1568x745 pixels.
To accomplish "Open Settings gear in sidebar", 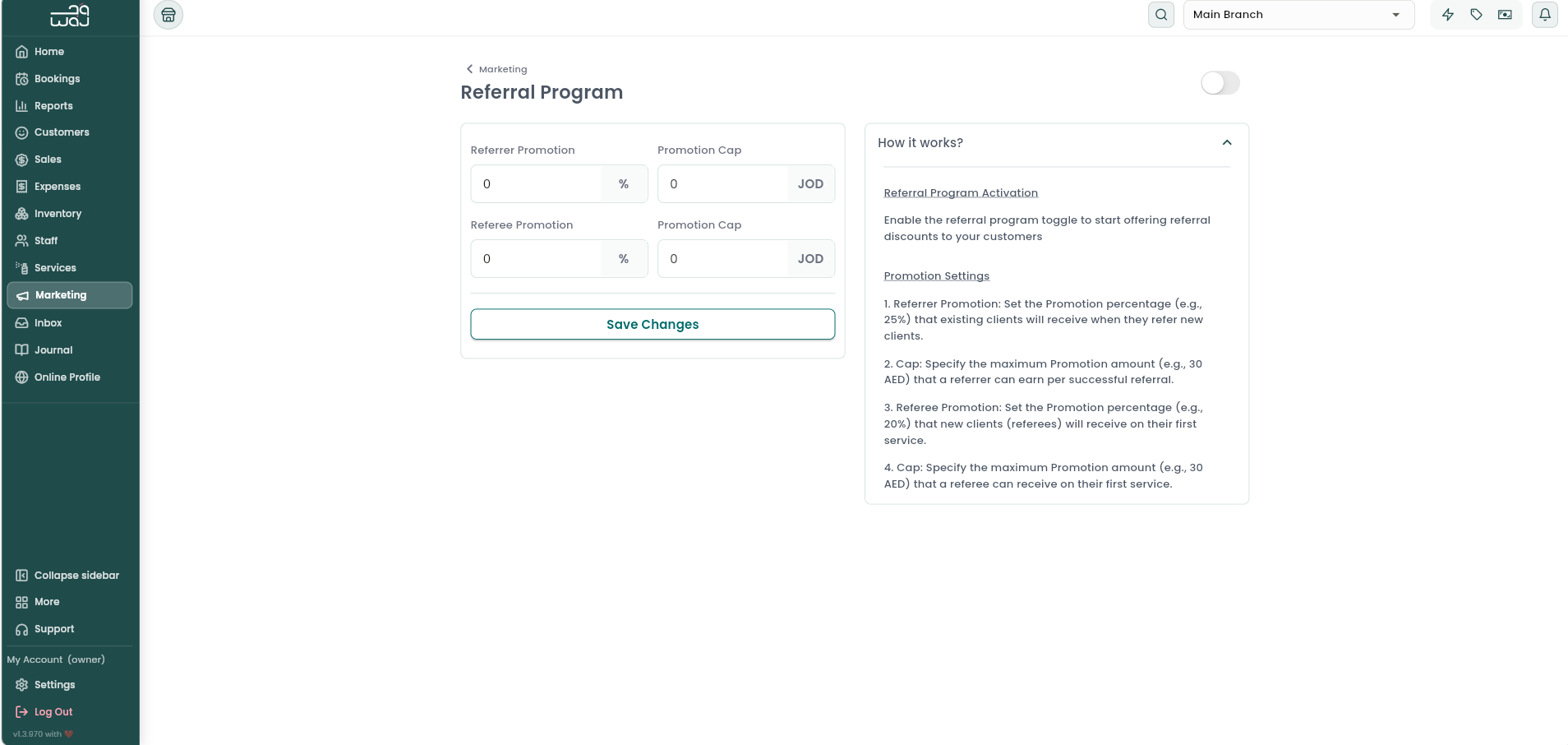I will (22, 685).
